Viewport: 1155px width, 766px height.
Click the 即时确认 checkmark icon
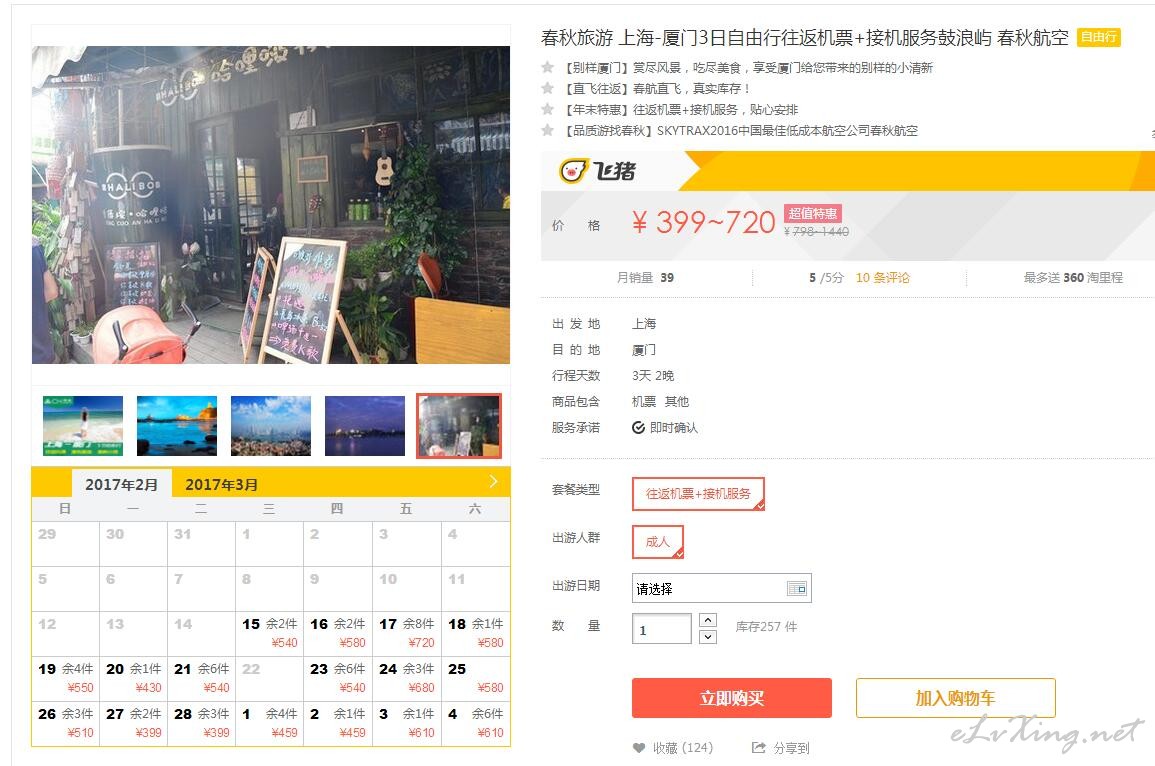pos(639,428)
